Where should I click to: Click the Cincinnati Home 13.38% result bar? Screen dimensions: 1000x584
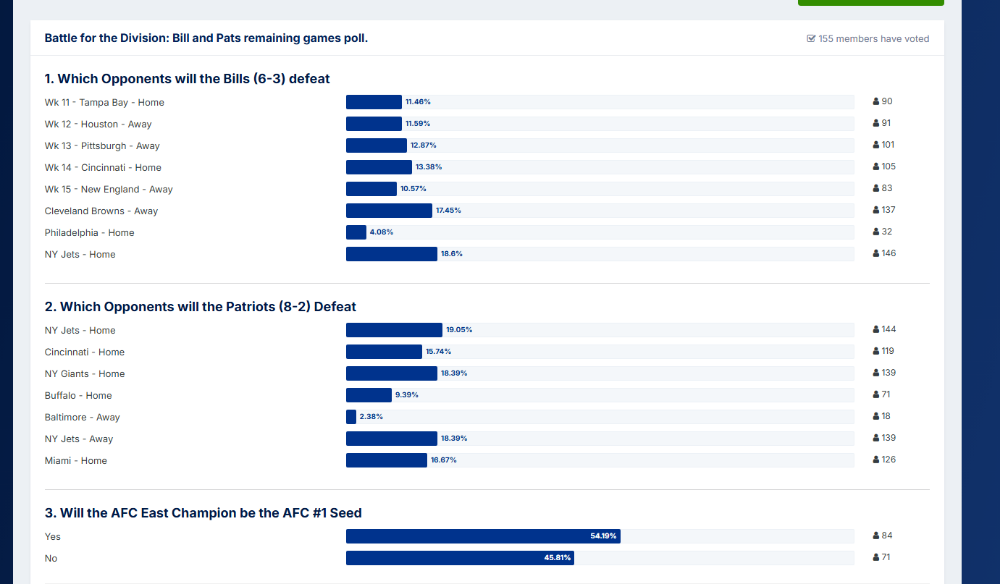click(379, 167)
